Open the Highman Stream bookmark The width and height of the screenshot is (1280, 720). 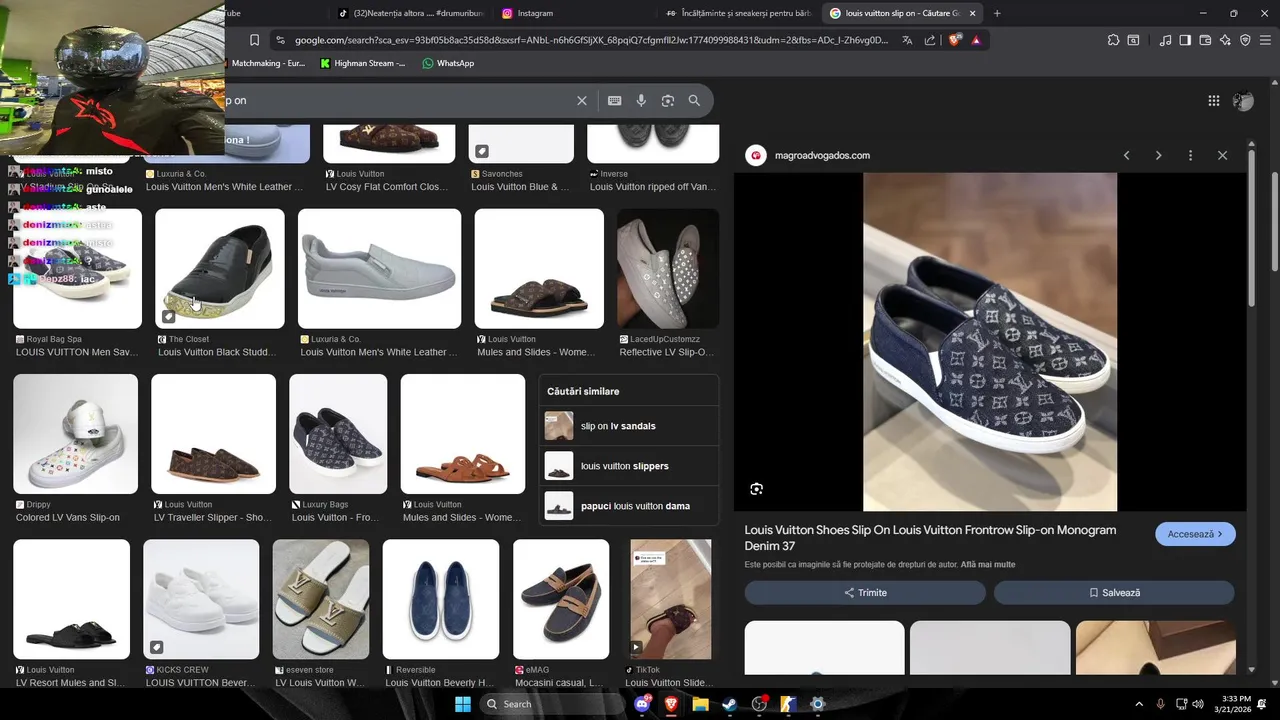(x=362, y=63)
